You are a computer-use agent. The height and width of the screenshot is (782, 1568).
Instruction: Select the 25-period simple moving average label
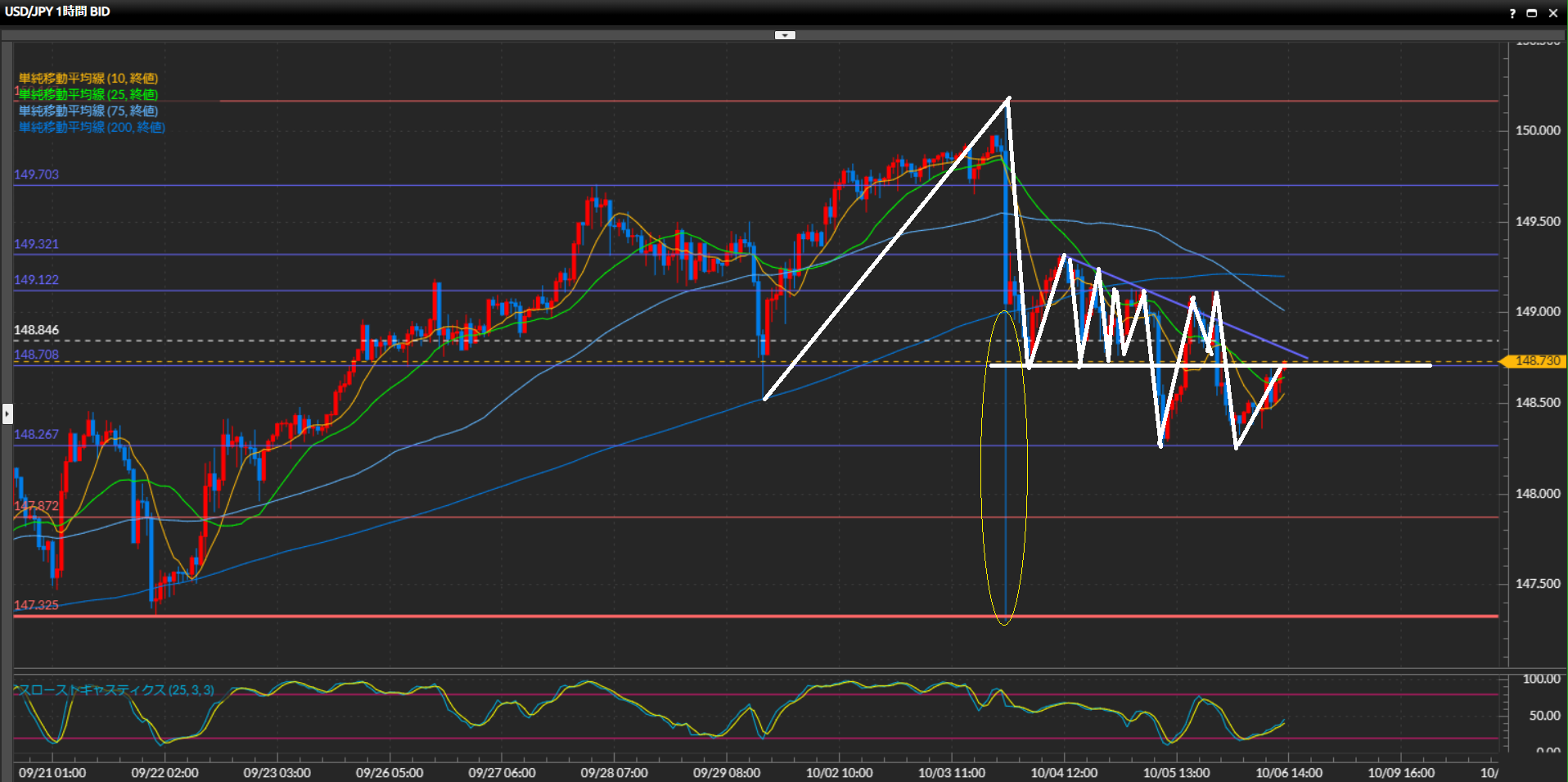[88, 95]
